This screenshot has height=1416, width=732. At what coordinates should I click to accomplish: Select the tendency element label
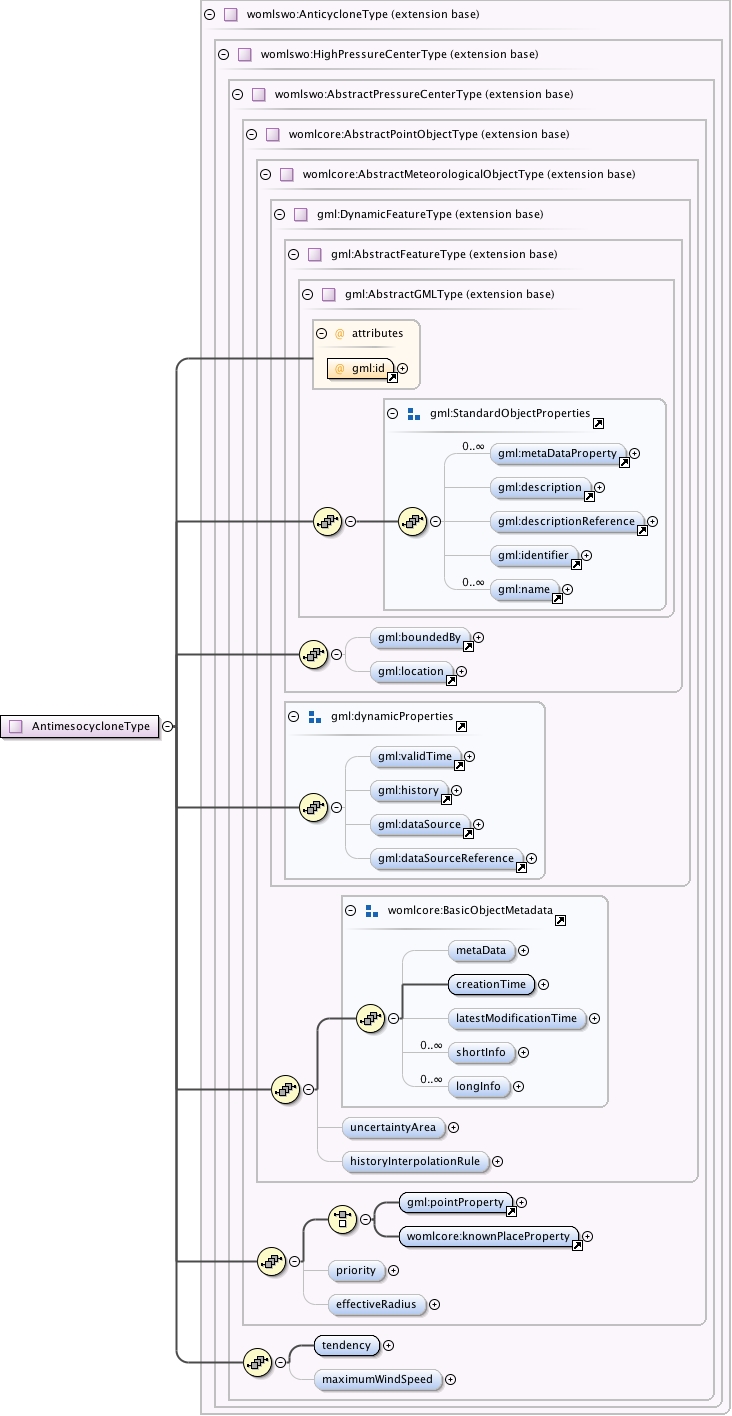click(346, 1345)
